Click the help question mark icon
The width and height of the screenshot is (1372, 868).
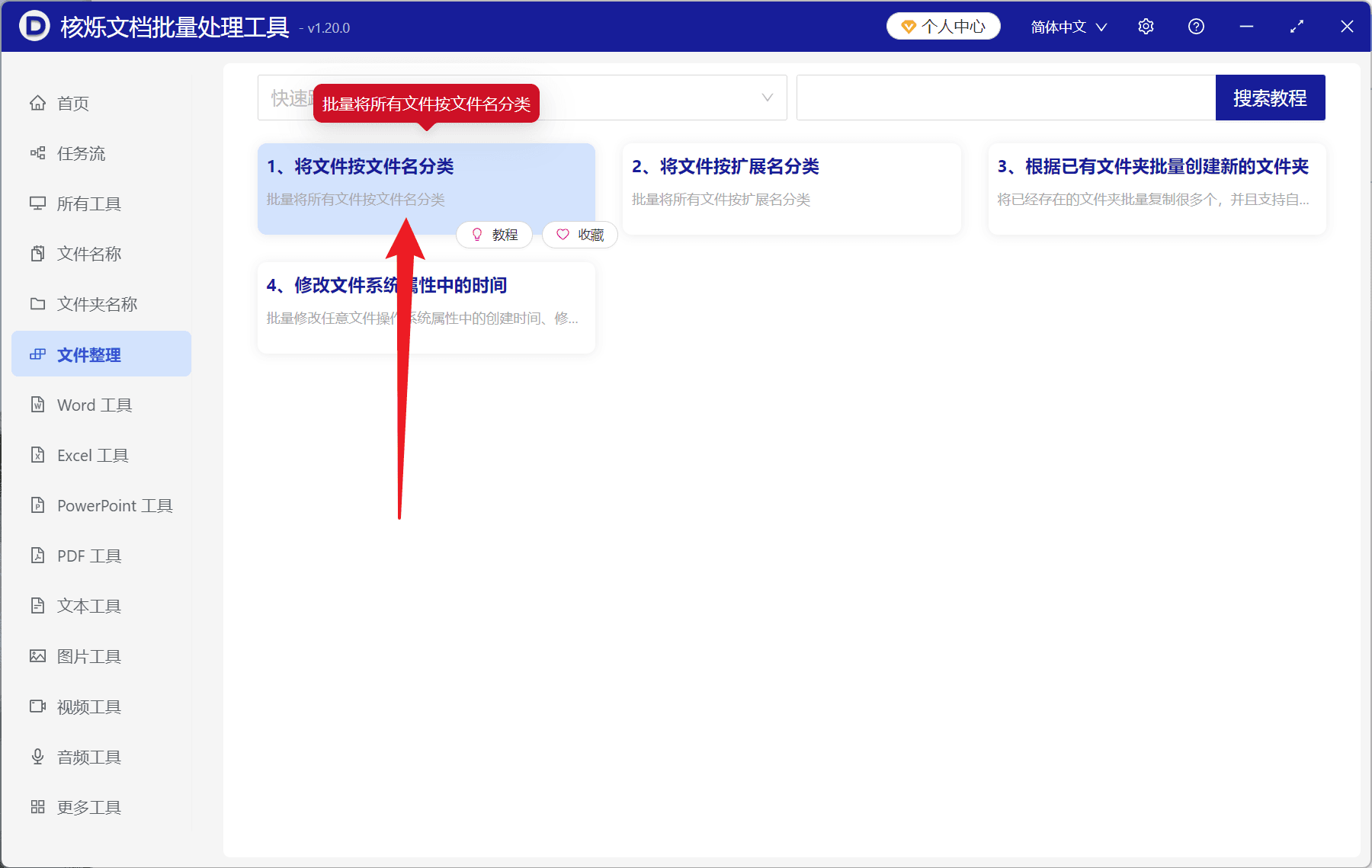coord(1196,26)
